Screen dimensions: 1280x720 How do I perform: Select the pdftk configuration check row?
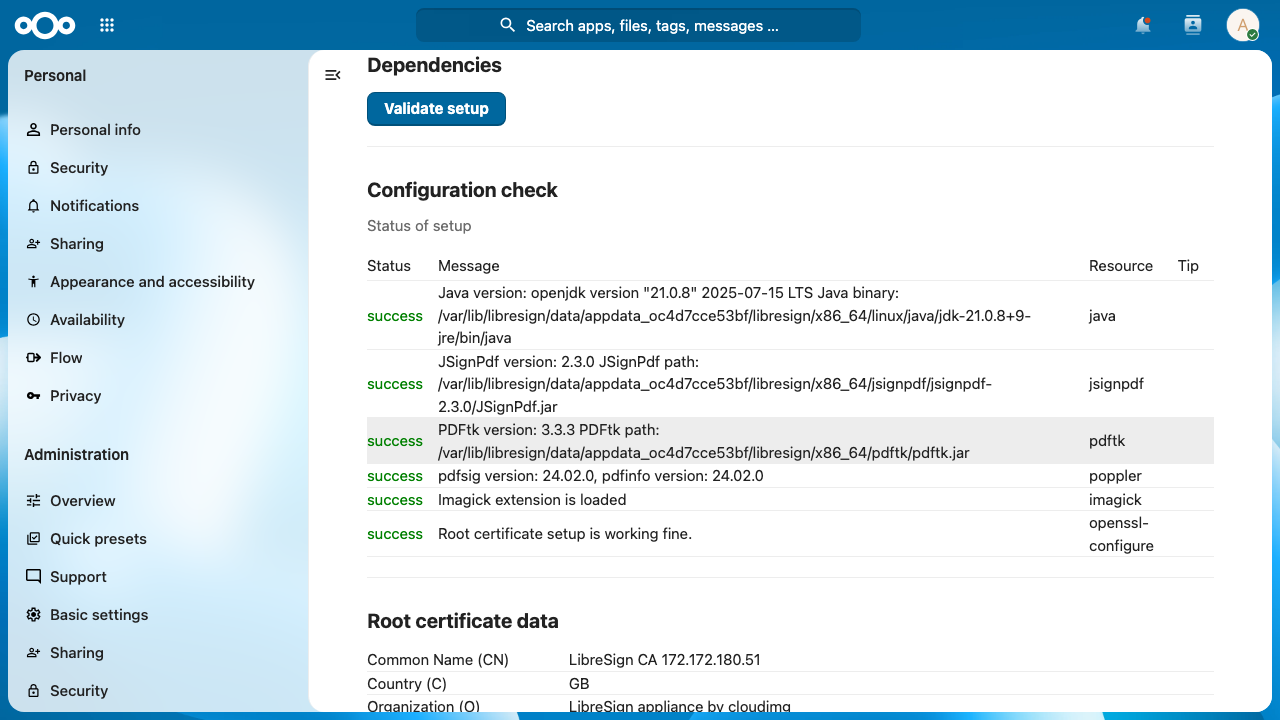click(x=790, y=441)
